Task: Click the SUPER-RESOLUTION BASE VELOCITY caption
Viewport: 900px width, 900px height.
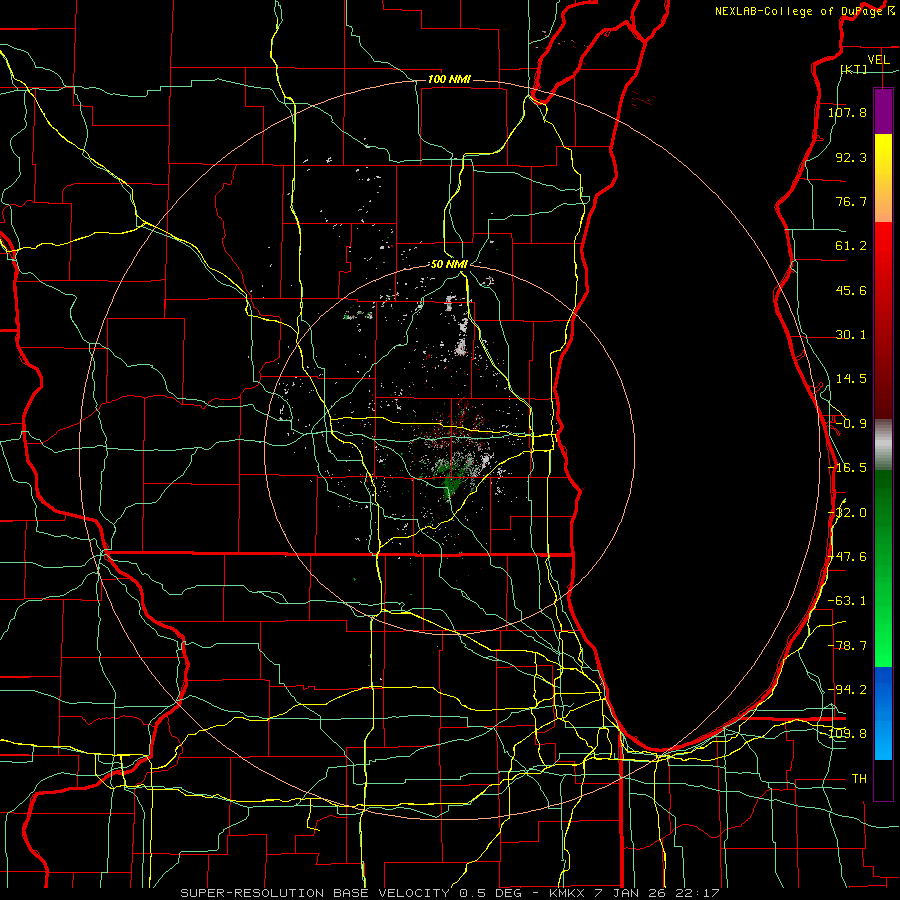Action: [317, 893]
